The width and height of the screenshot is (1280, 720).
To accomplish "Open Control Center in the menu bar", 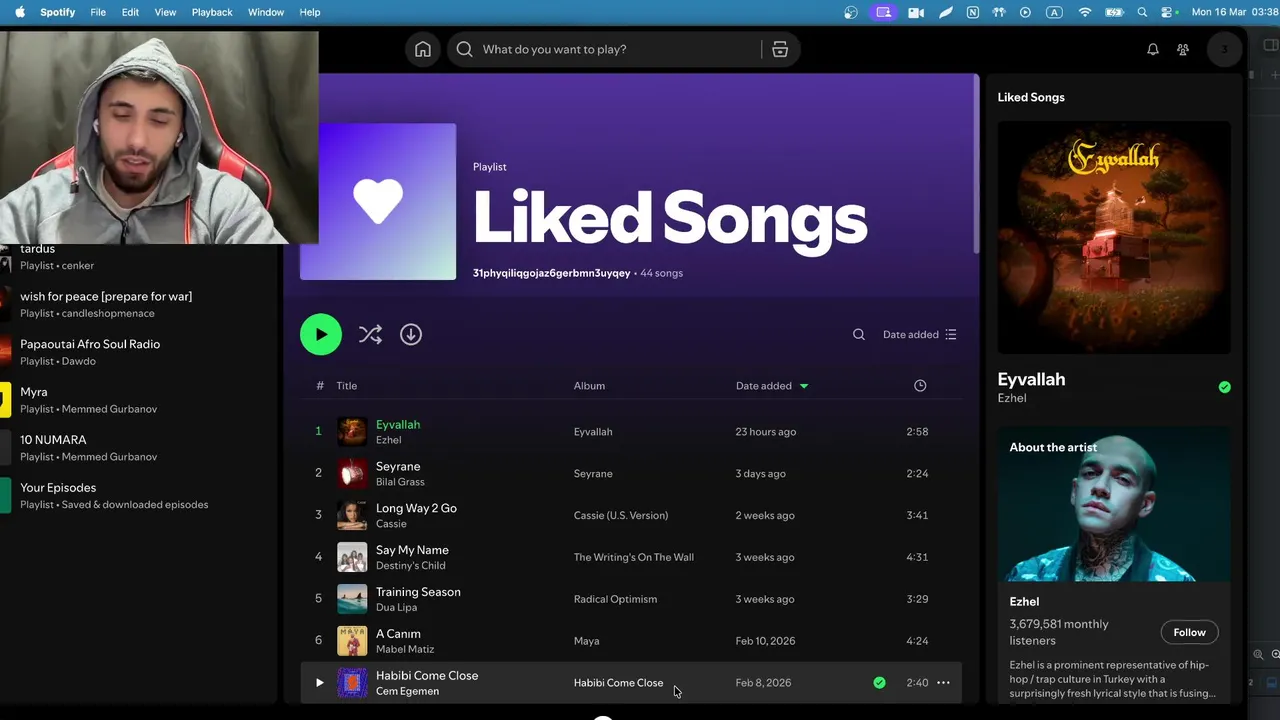I will tap(1168, 12).
